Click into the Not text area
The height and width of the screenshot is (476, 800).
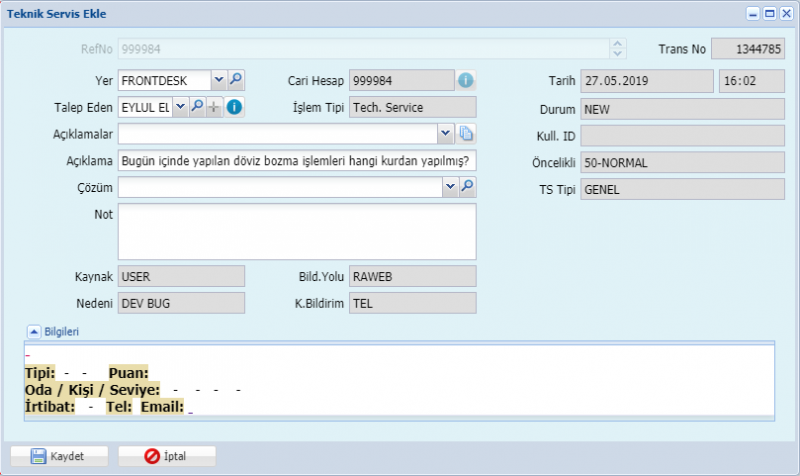[x=297, y=232]
